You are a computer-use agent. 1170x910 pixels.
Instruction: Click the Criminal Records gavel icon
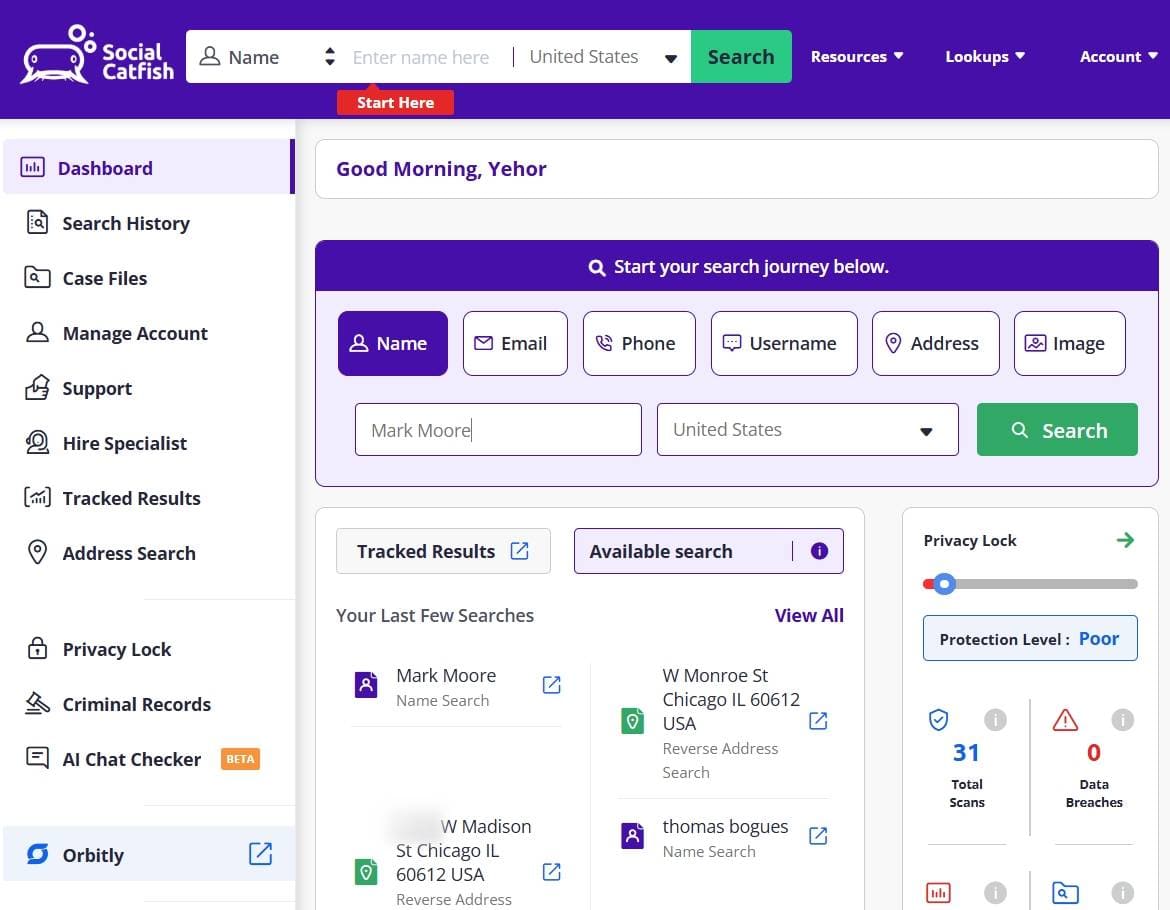pyautogui.click(x=37, y=703)
